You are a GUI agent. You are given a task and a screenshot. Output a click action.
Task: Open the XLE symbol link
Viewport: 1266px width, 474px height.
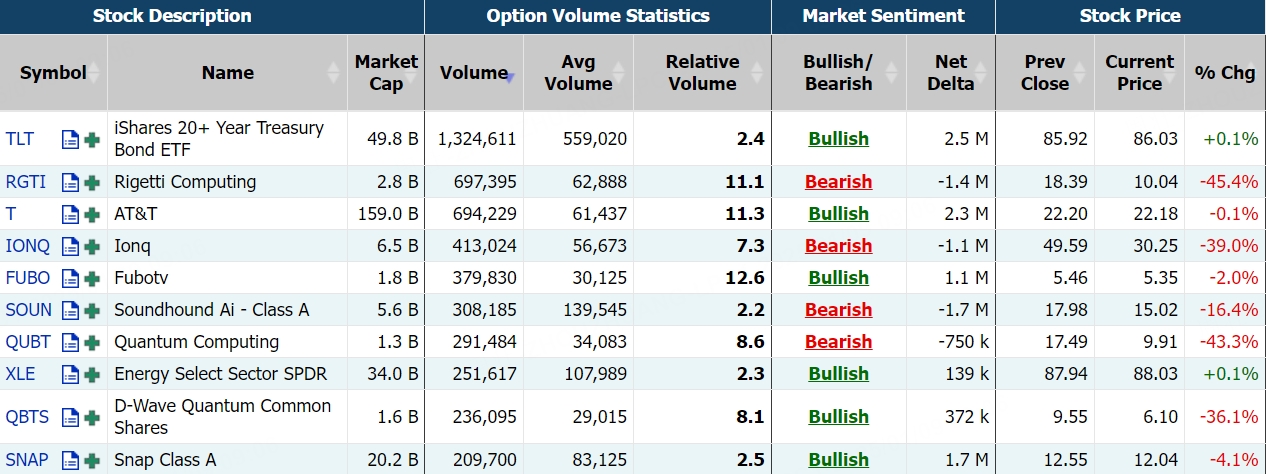(20, 374)
